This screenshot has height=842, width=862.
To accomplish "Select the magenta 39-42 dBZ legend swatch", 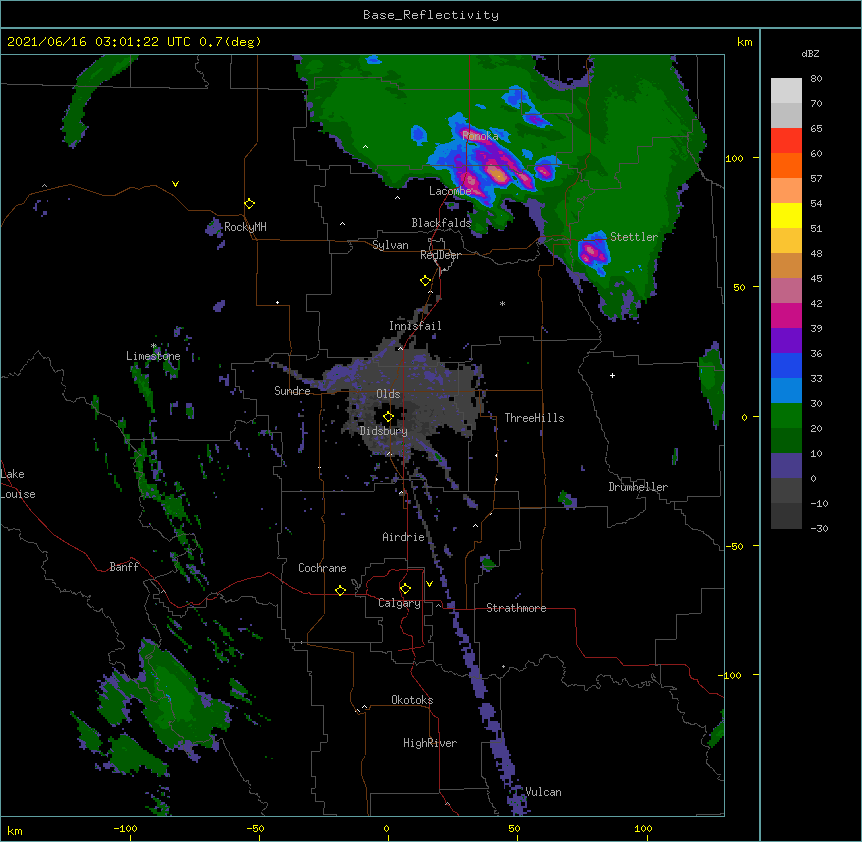I will (786, 315).
